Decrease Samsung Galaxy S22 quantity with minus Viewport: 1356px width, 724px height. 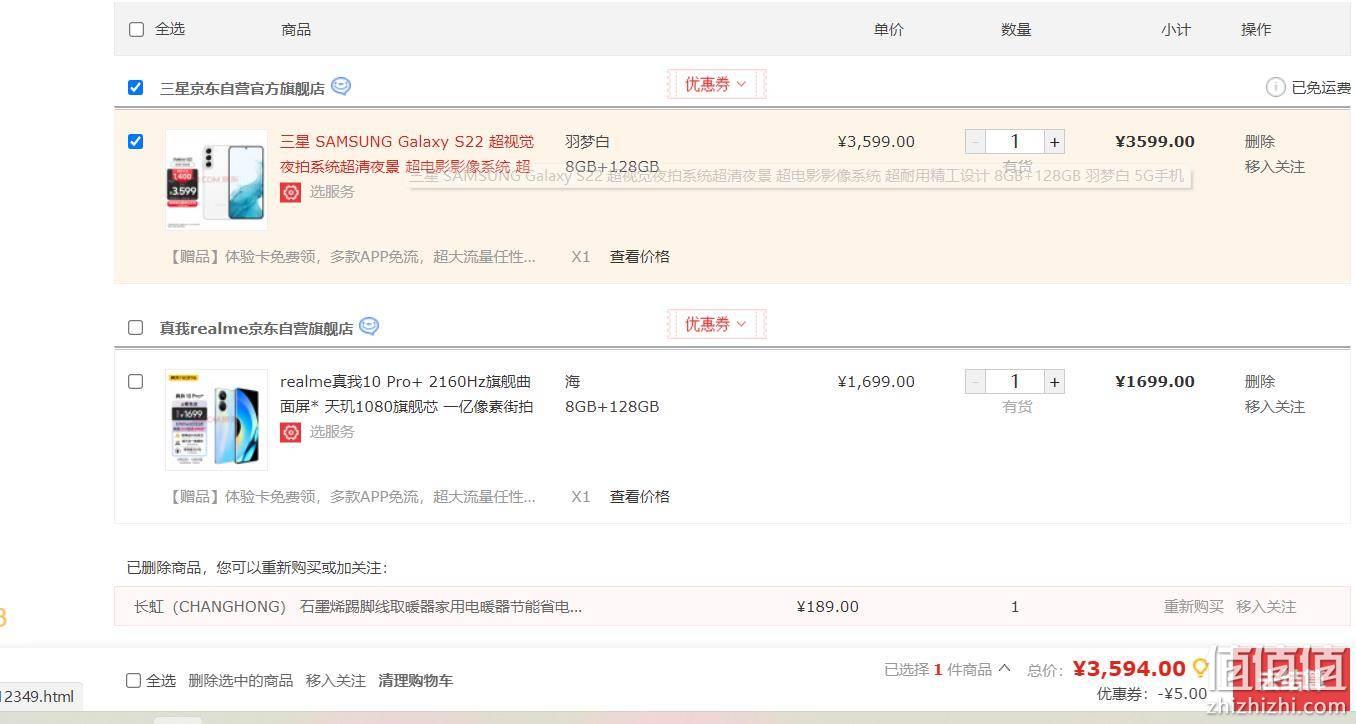(x=976, y=142)
